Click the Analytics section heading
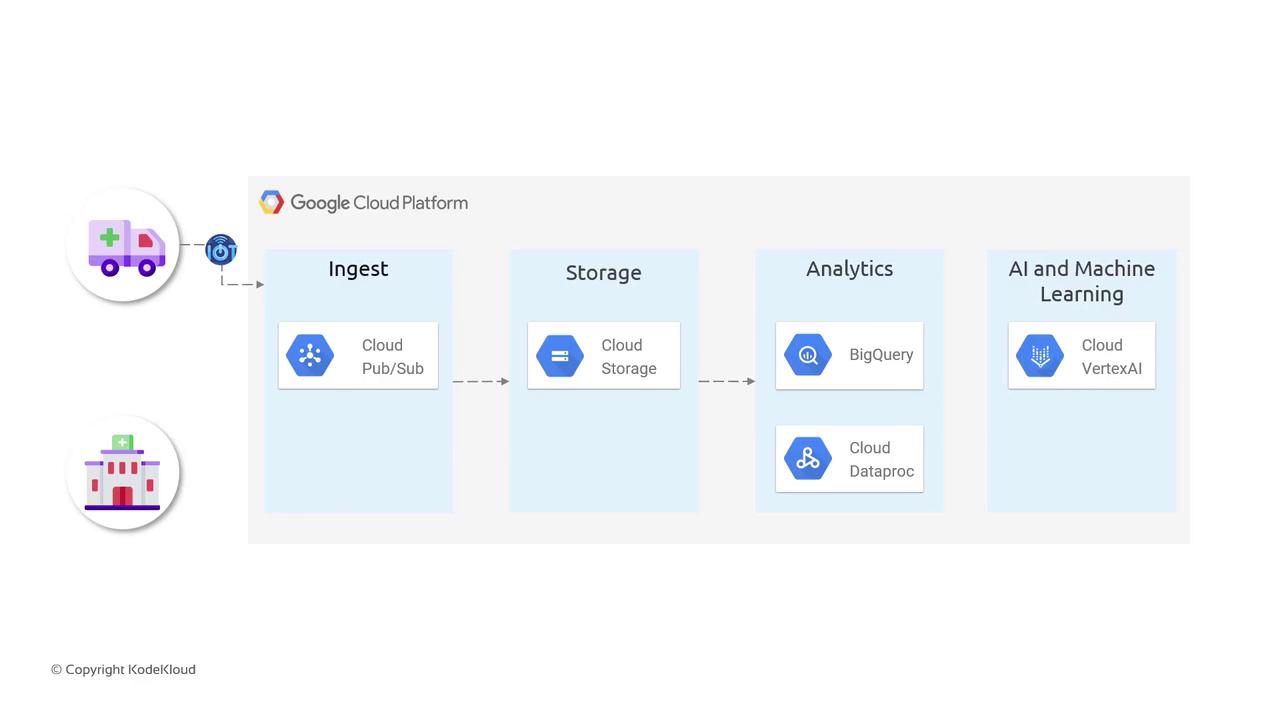This screenshot has width=1280, height=720. [x=849, y=269]
